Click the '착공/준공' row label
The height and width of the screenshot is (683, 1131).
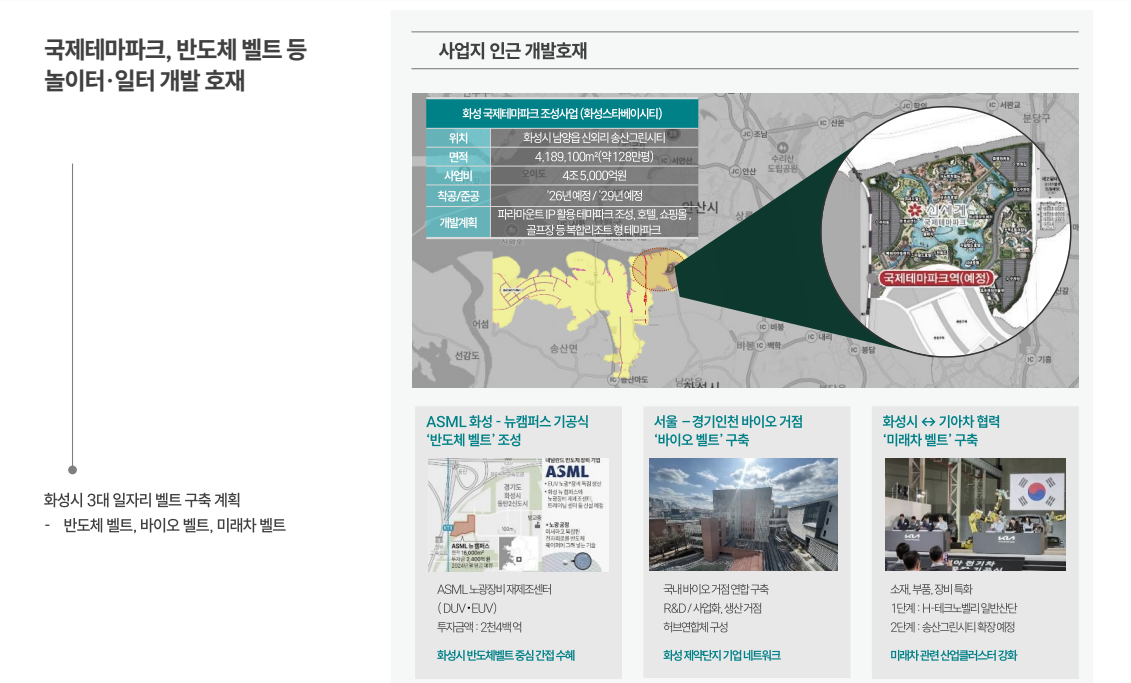pyautogui.click(x=458, y=195)
